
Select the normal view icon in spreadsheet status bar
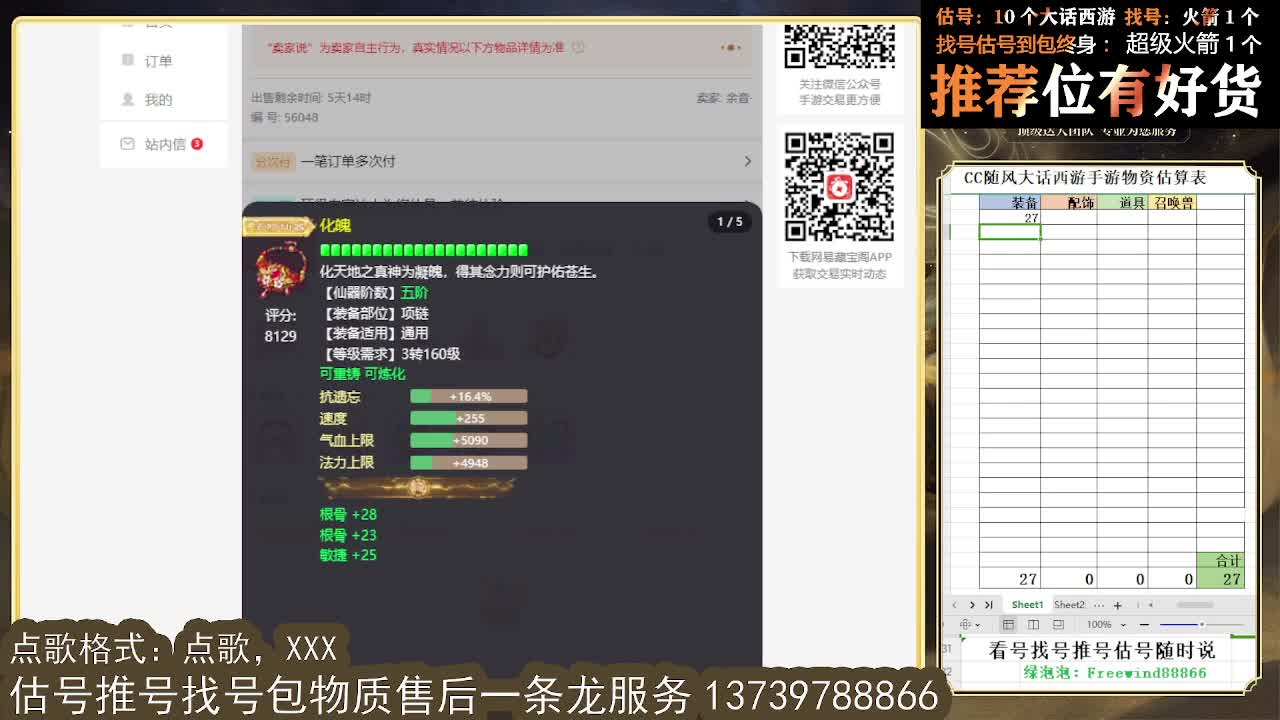coord(1009,624)
